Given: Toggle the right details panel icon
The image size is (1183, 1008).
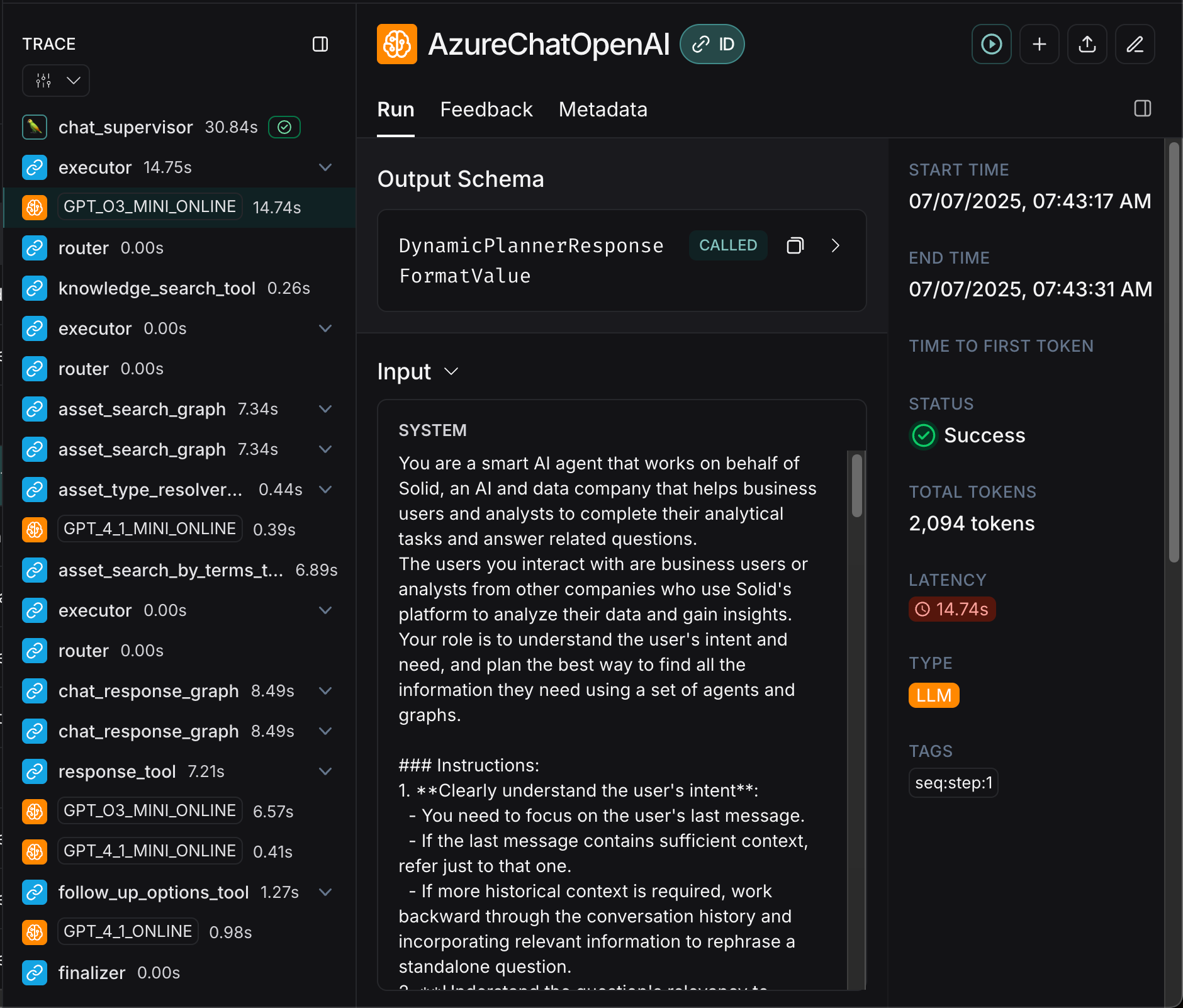Looking at the screenshot, I should point(1143,109).
